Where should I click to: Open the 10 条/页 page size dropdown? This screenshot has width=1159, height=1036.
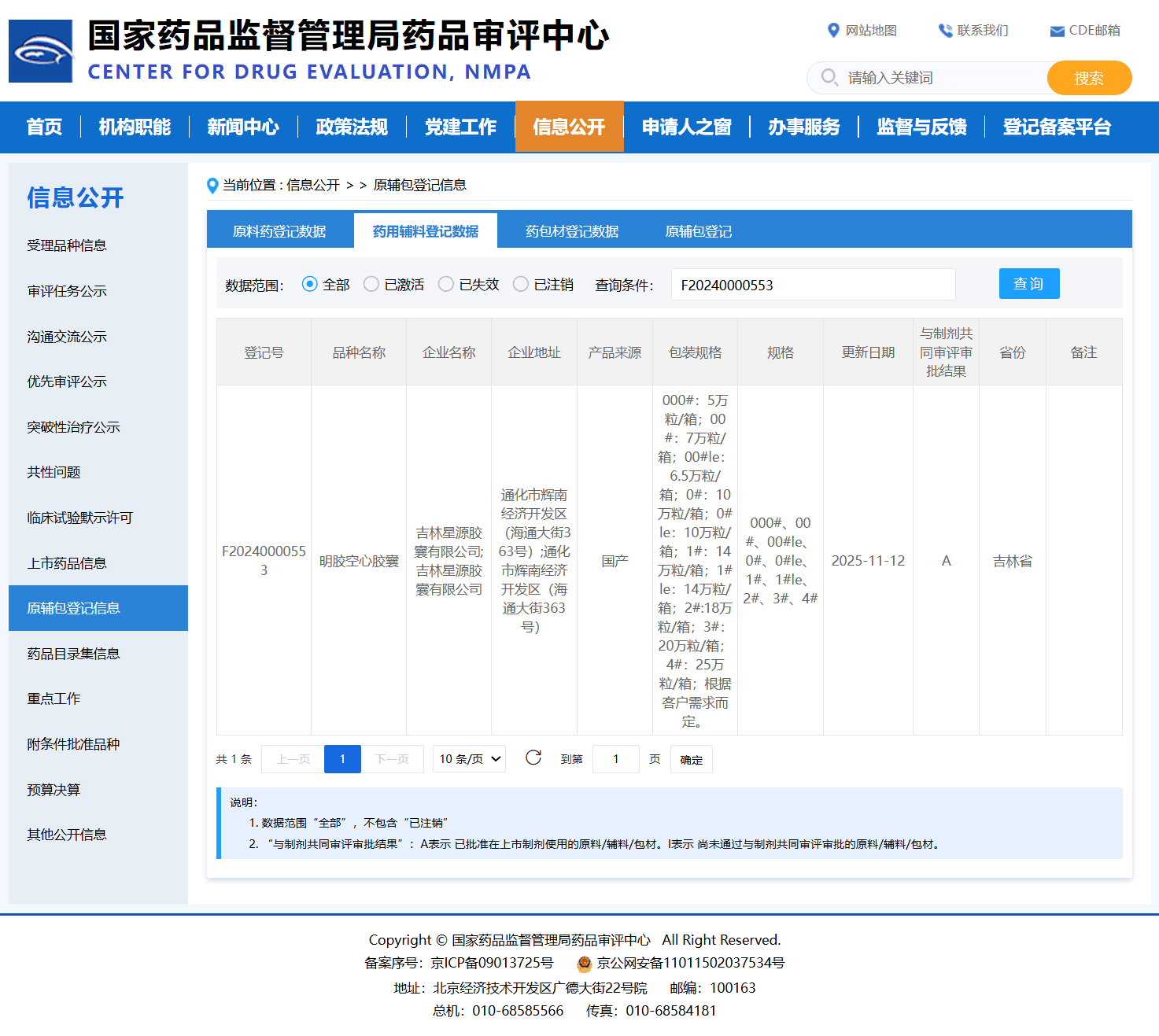469,759
